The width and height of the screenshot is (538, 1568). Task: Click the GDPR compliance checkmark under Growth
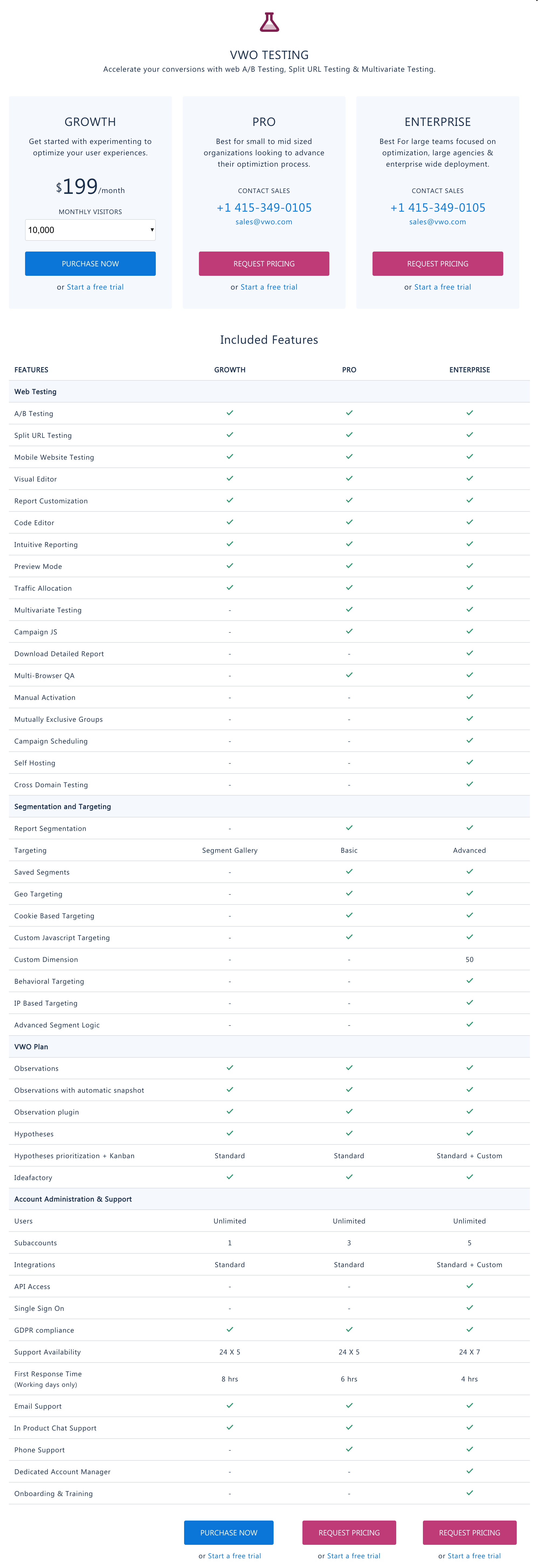tap(229, 1329)
